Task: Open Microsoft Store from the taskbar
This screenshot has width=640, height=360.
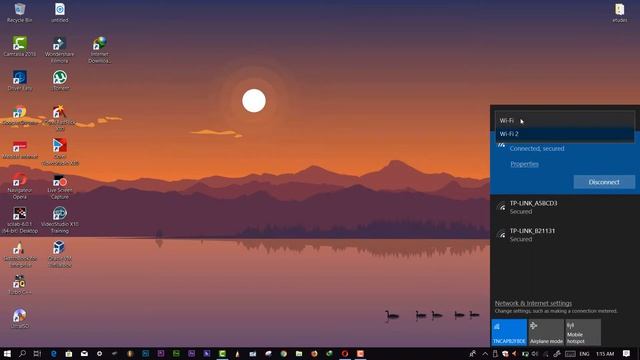Action: (69, 353)
